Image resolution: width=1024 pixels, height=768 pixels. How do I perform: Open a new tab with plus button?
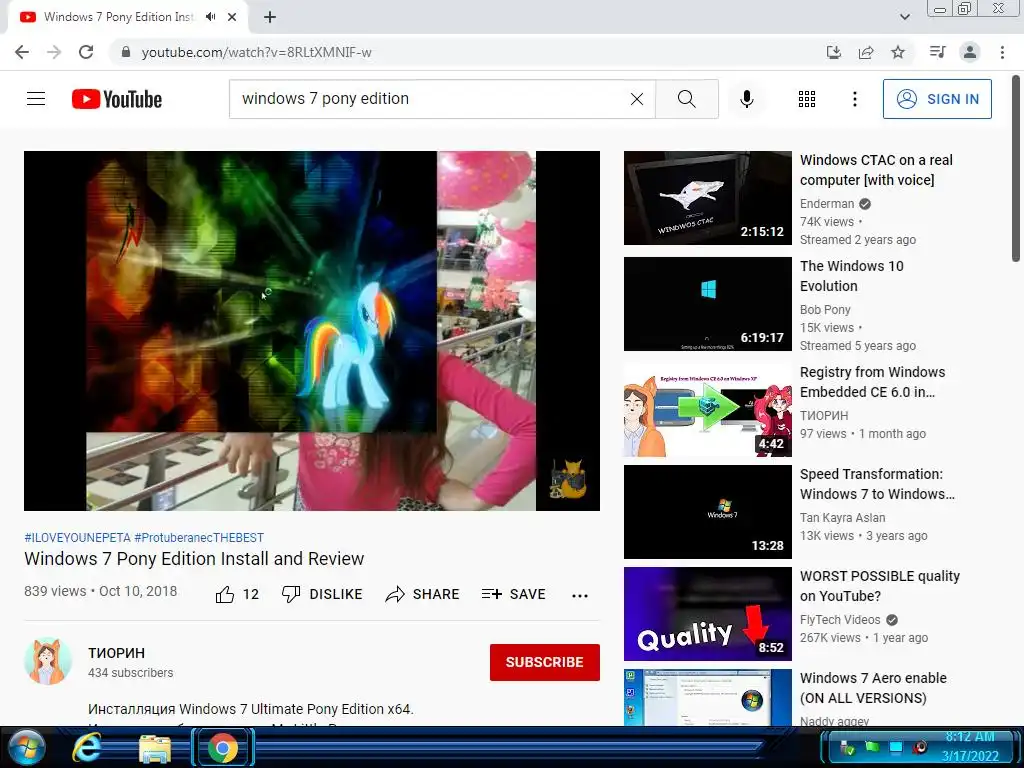pos(270,17)
